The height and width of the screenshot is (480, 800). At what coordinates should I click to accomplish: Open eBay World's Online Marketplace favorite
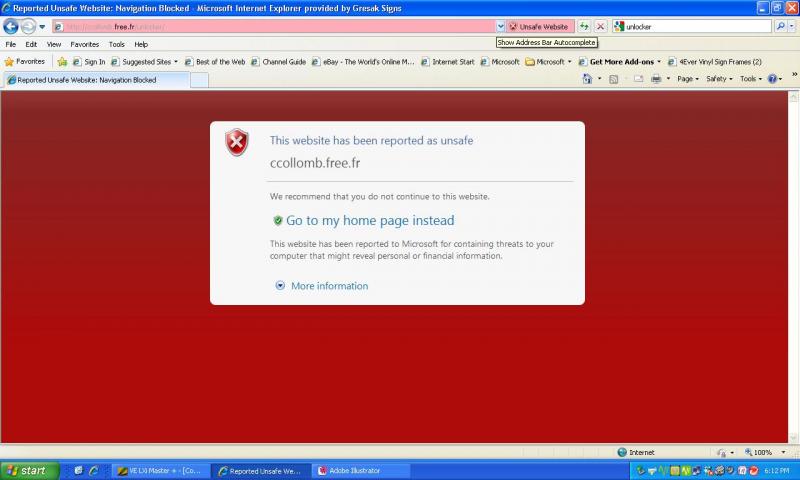pos(363,62)
